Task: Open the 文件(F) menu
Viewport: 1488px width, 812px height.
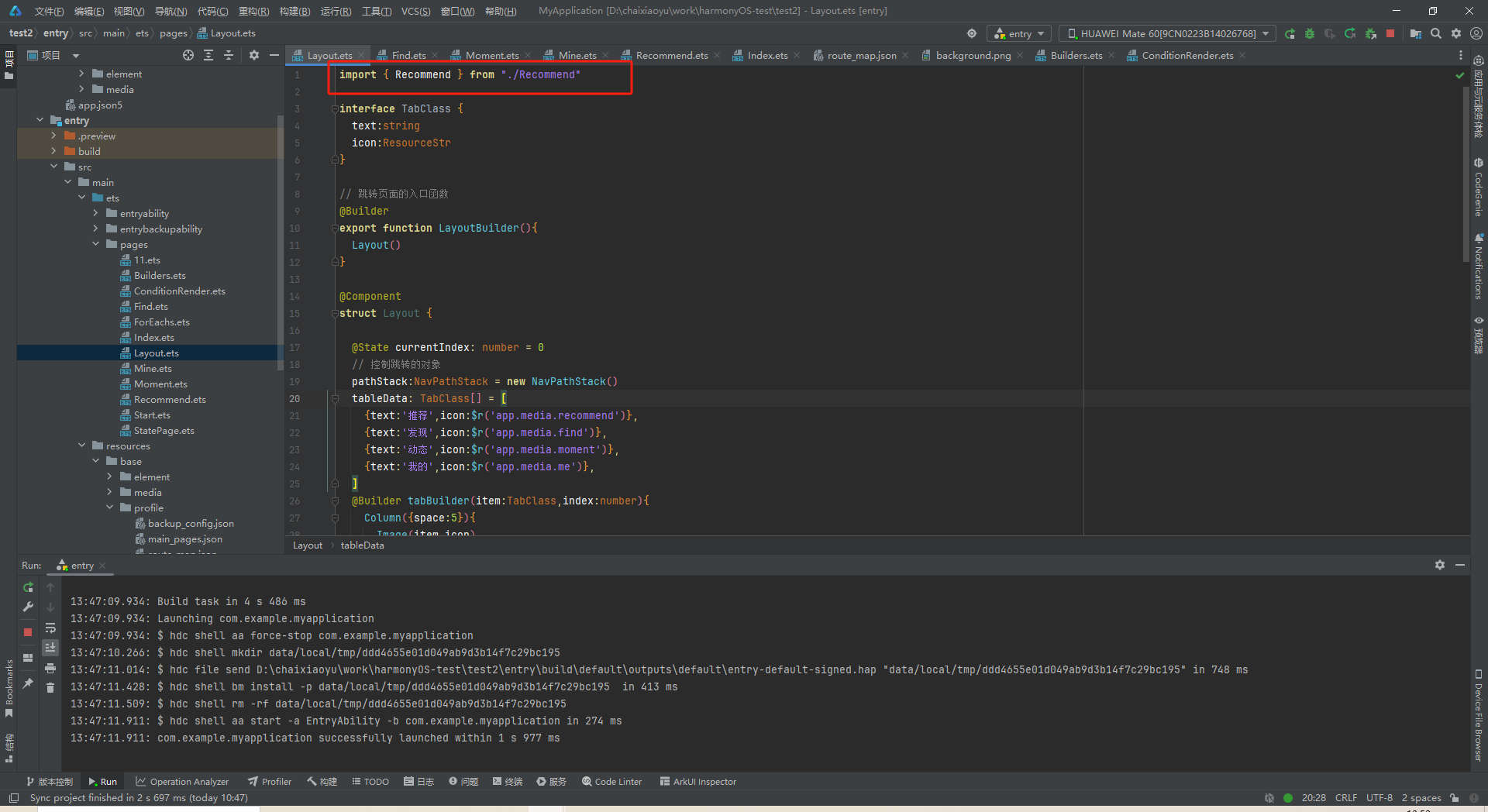Action: point(49,11)
